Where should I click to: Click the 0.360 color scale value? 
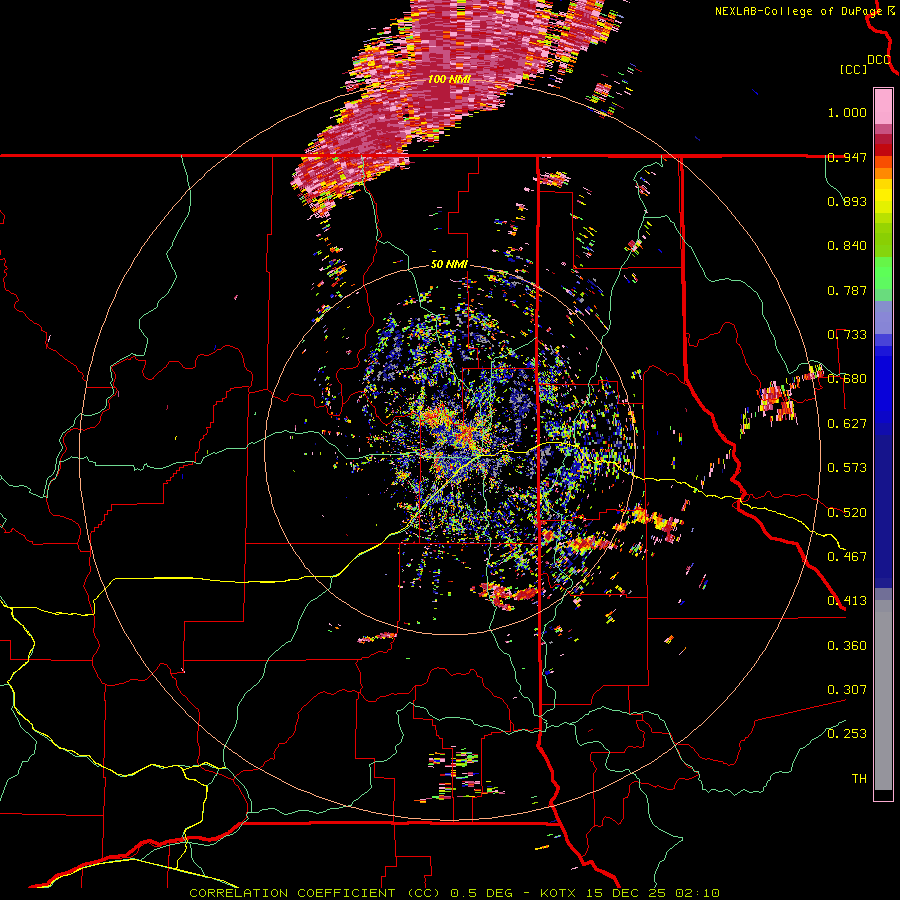[847, 646]
